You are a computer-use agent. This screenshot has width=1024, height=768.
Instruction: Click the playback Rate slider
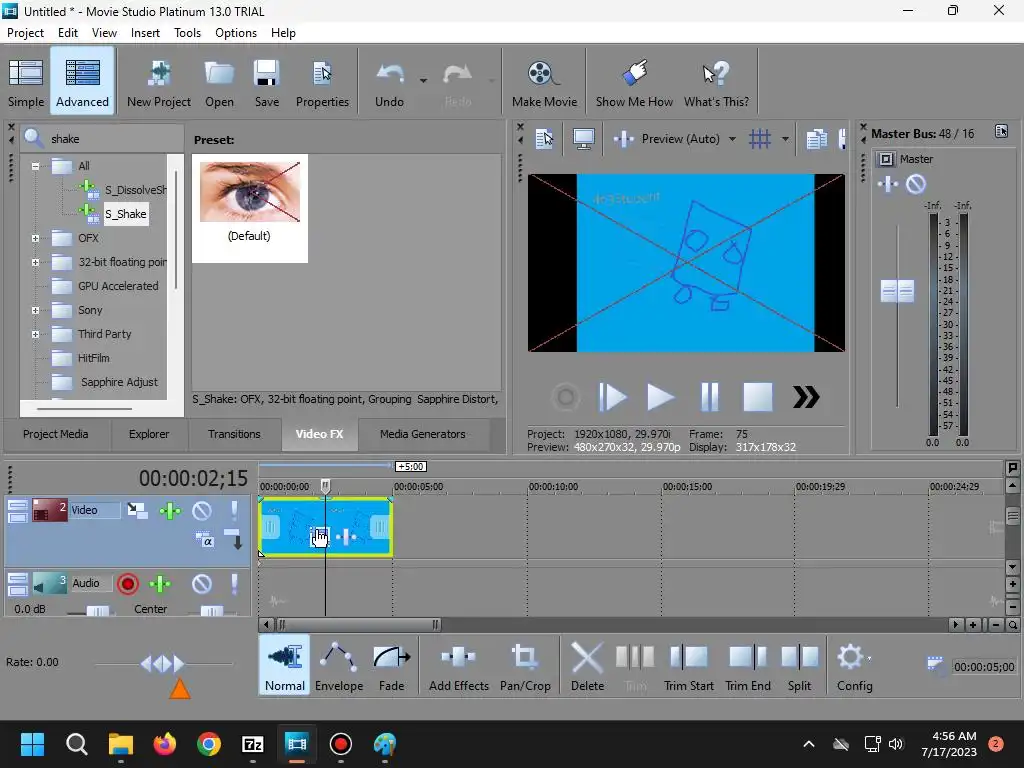163,664
